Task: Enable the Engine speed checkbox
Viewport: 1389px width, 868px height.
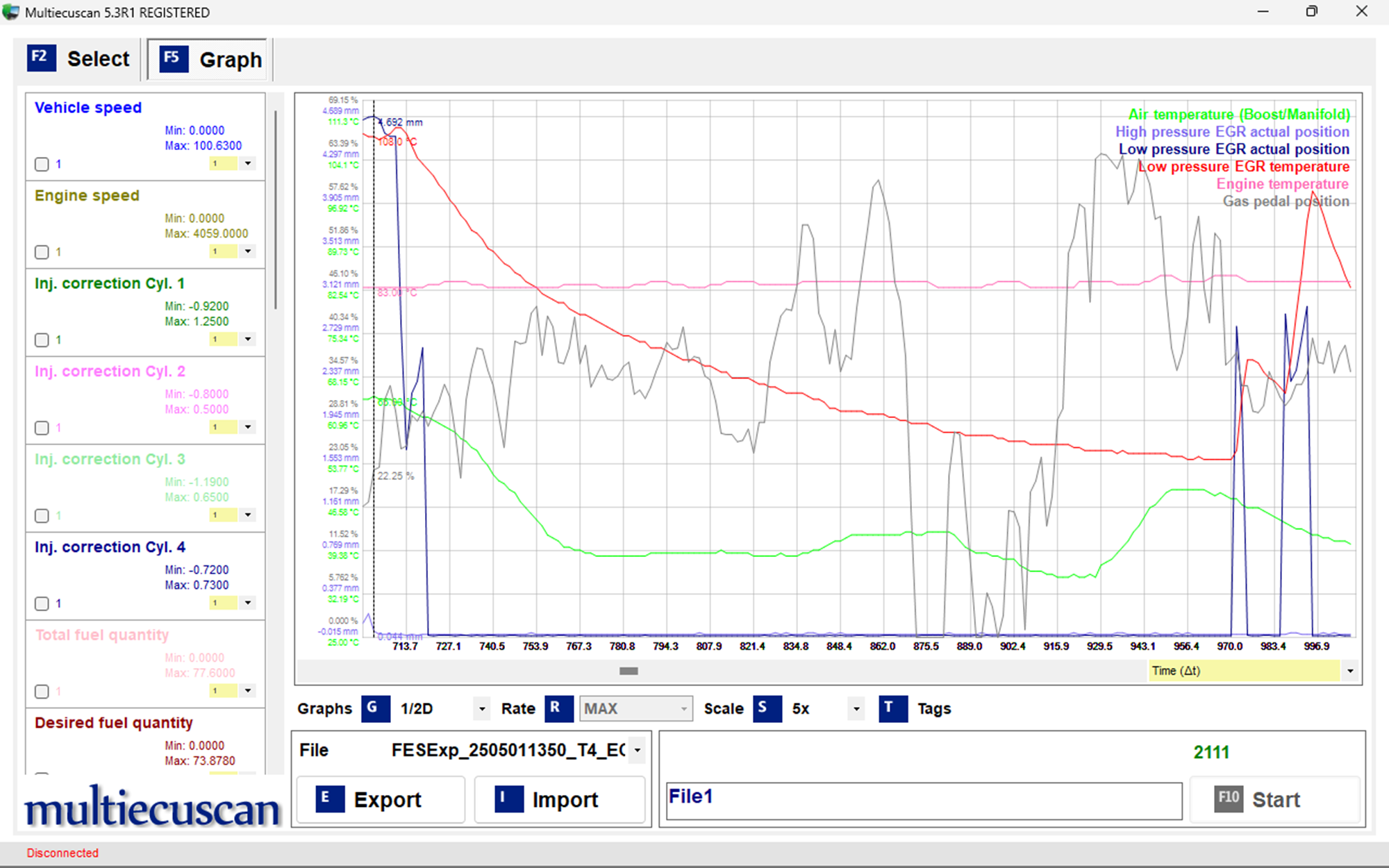Action: [x=42, y=252]
